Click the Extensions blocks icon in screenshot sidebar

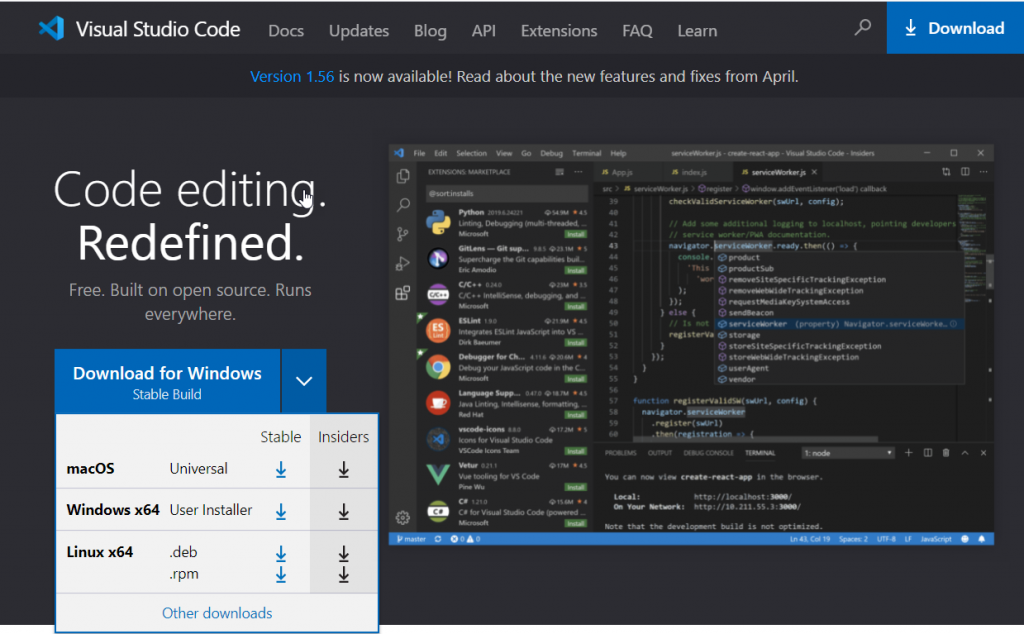(x=403, y=293)
